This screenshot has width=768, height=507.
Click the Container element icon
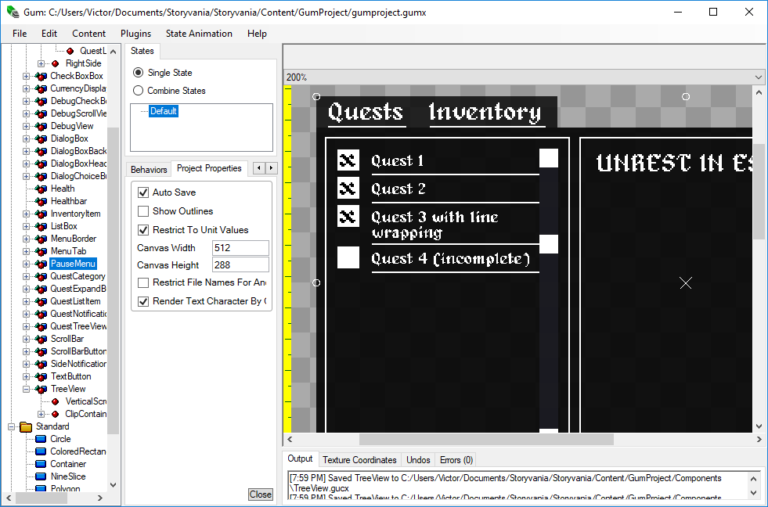click(40, 464)
